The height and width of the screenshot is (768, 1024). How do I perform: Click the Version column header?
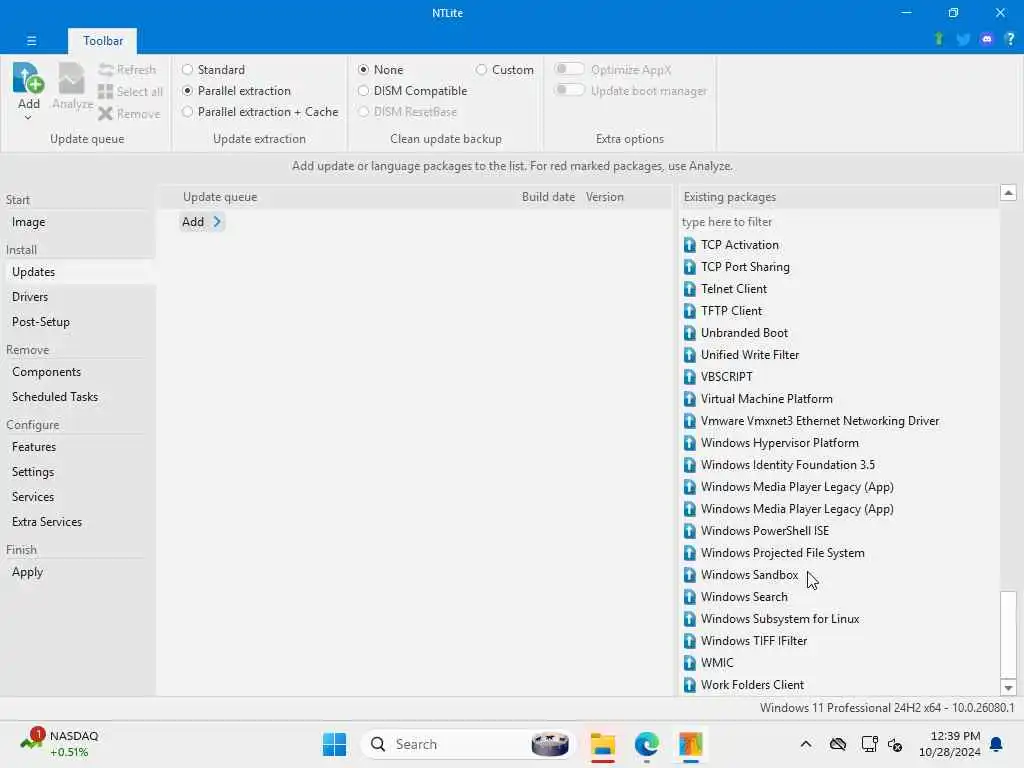click(x=605, y=197)
